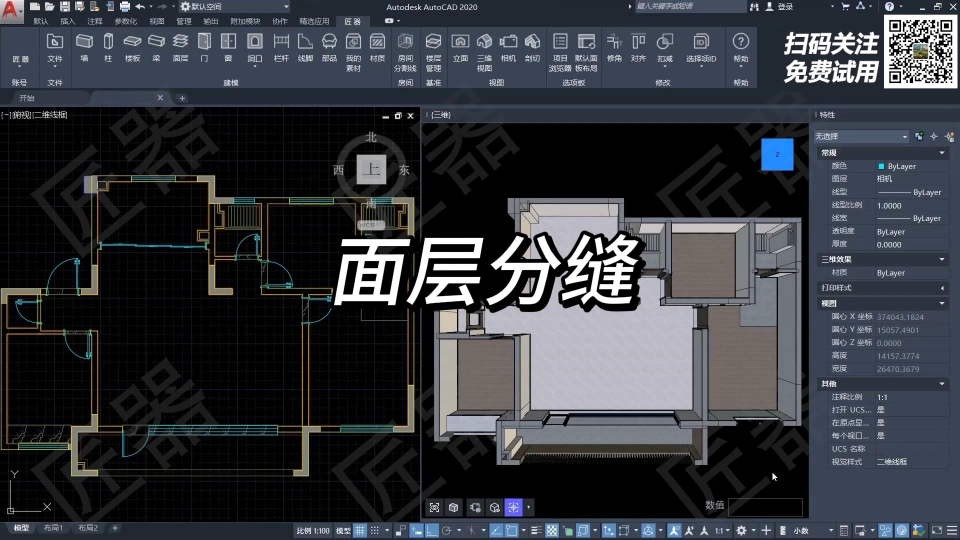Expand the 选择项ID dropdown
This screenshot has height=540, width=960.
[x=701, y=65]
